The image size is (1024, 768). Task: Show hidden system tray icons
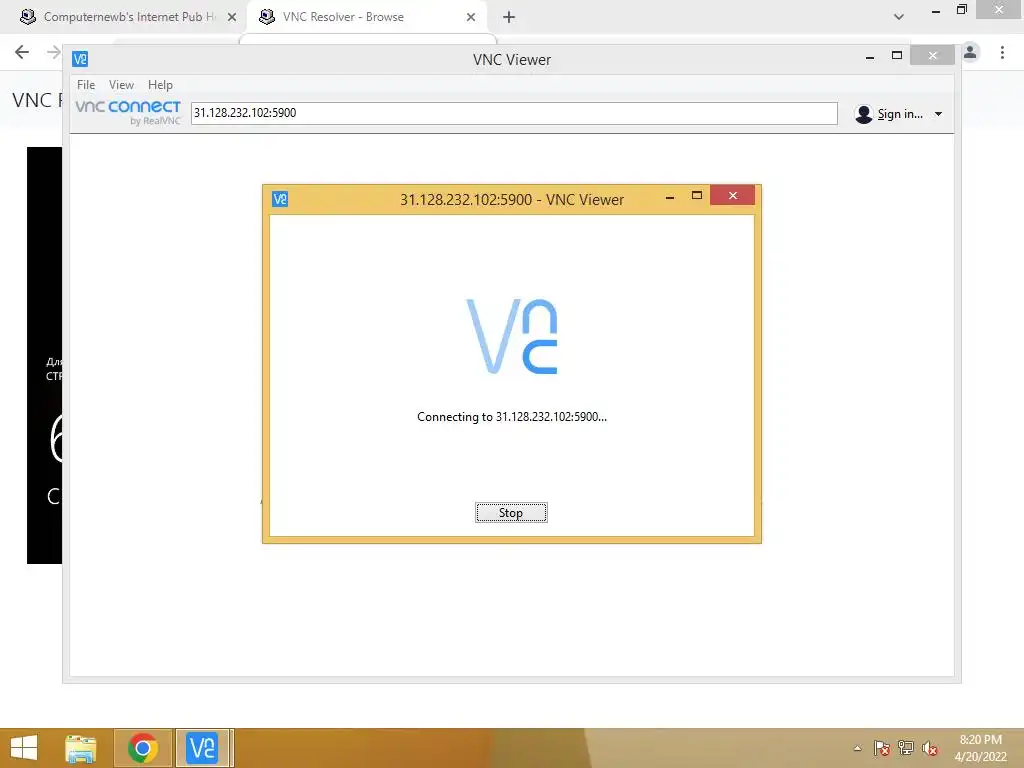857,748
